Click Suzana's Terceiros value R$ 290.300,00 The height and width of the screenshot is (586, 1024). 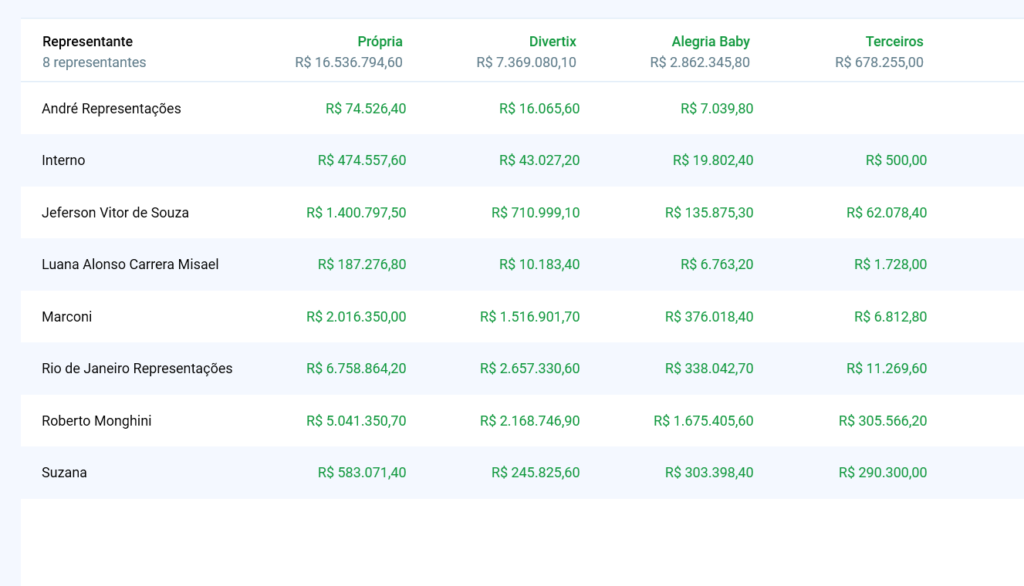click(x=883, y=473)
